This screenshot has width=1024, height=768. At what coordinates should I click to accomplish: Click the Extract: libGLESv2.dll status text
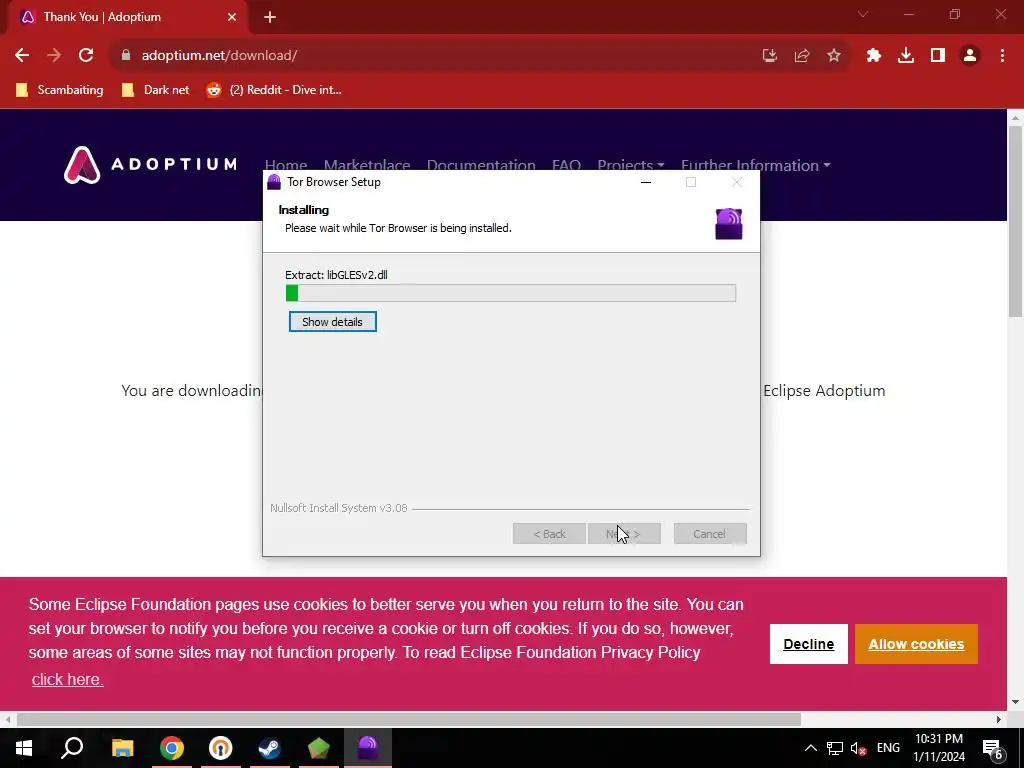point(336,275)
